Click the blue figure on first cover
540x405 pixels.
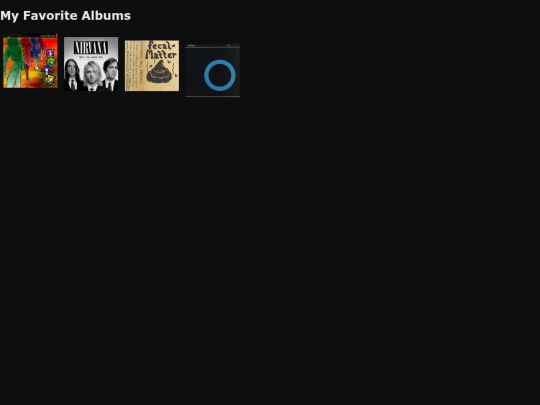[x=36, y=52]
